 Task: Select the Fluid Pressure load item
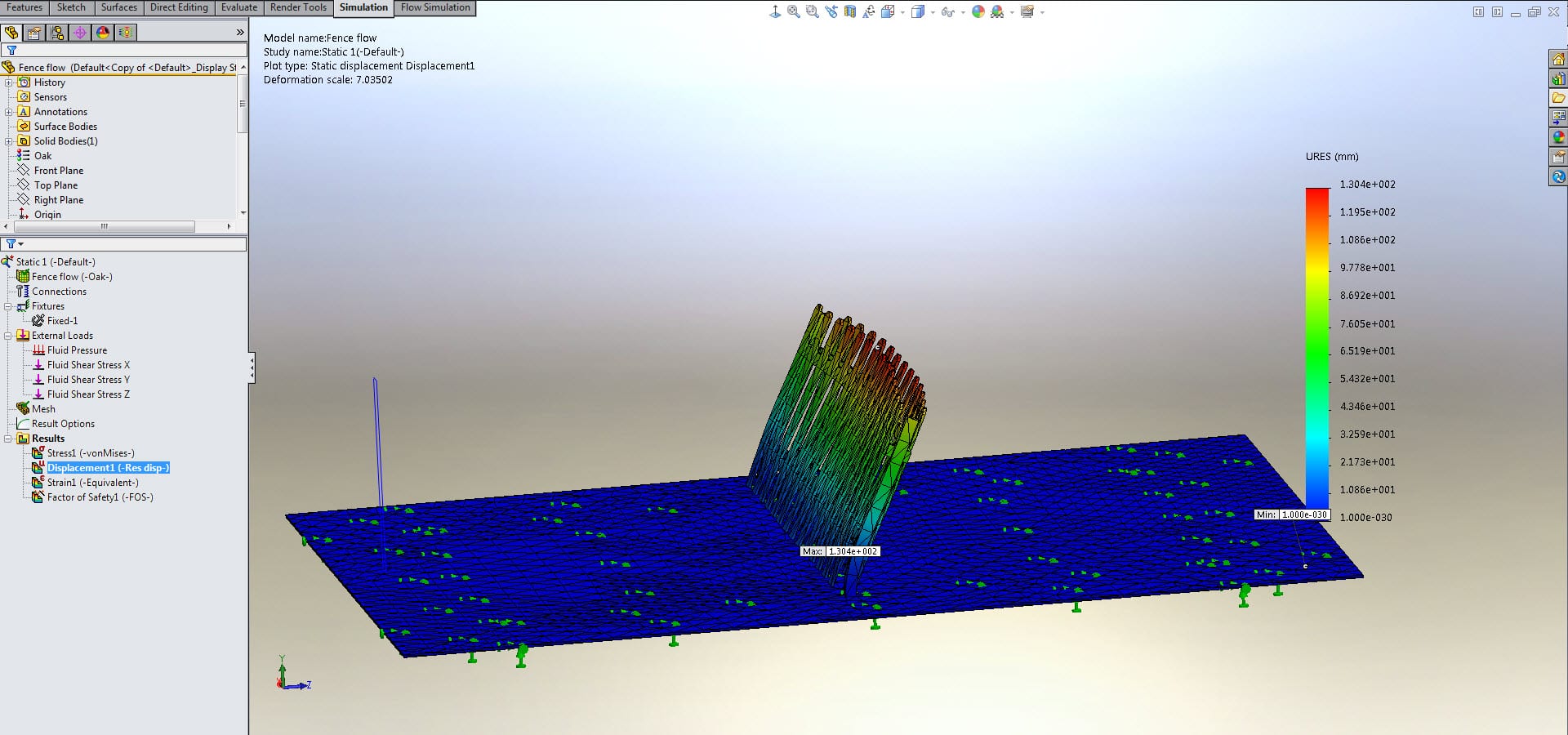click(77, 350)
